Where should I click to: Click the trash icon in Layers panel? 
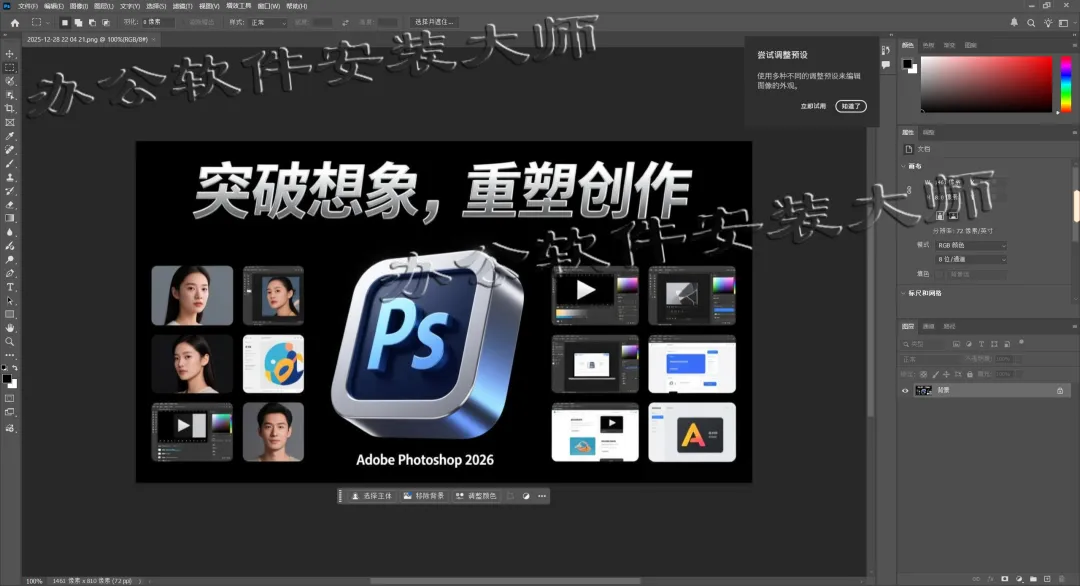pyautogui.click(x=1061, y=579)
